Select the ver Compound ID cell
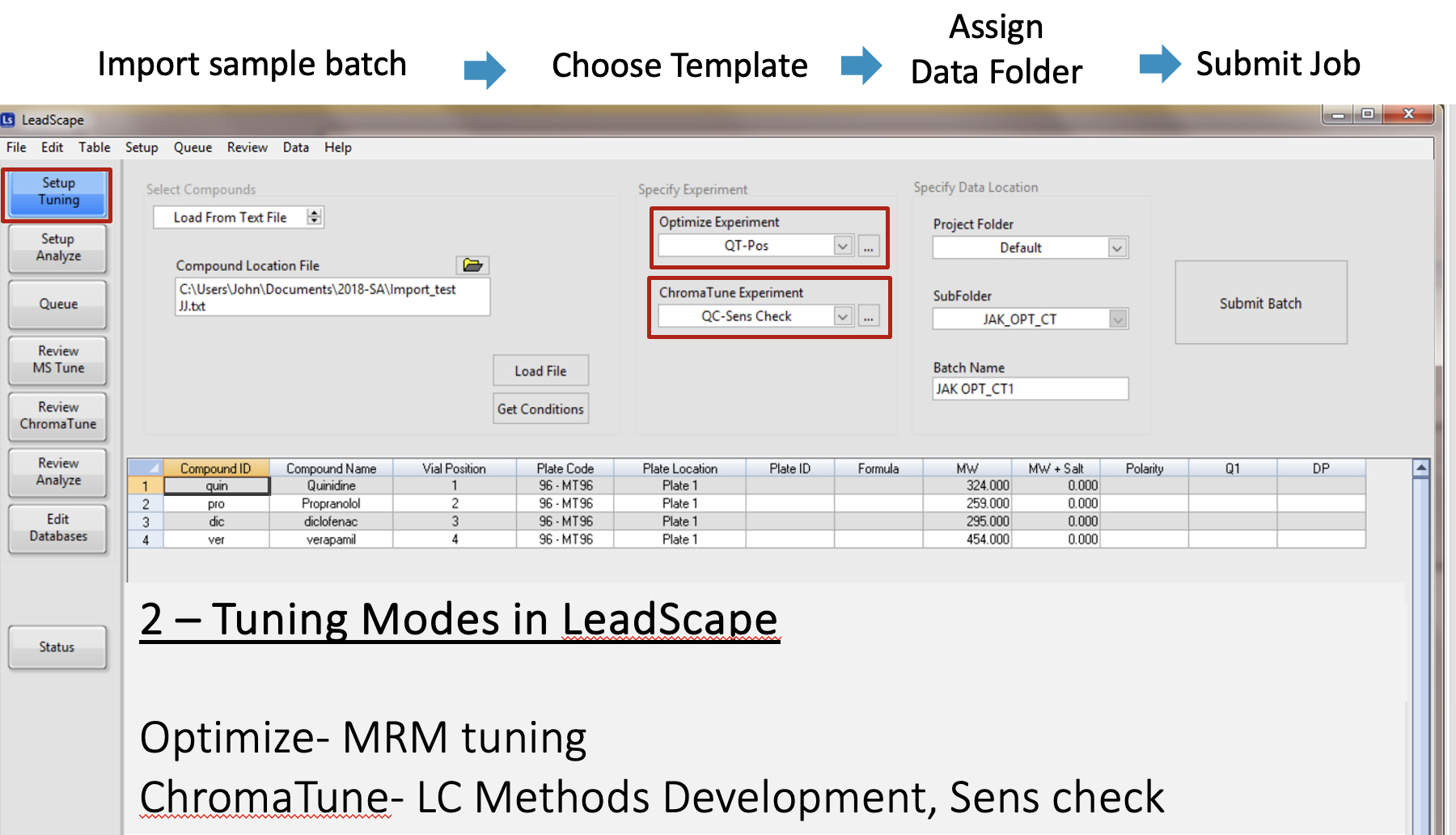This screenshot has width=1456, height=835. click(217, 539)
